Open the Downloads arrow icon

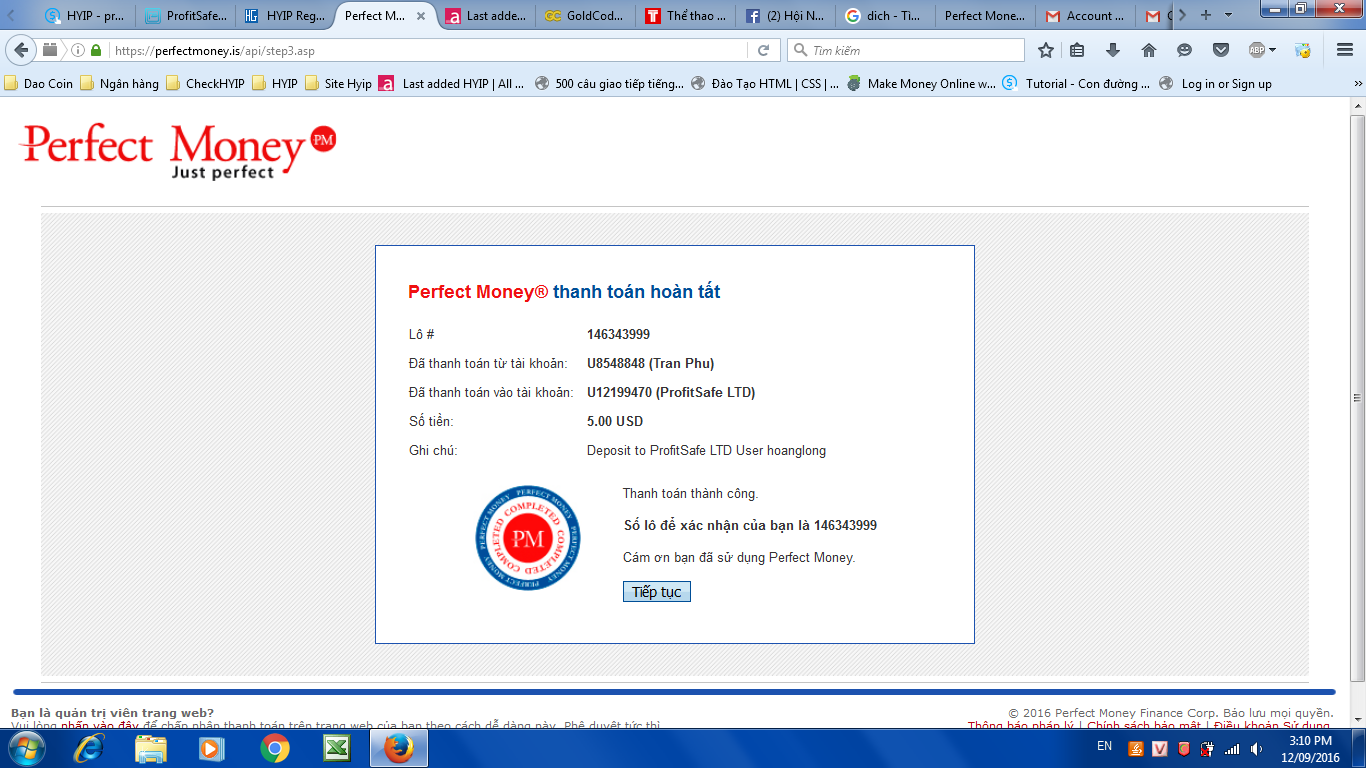[1113, 50]
